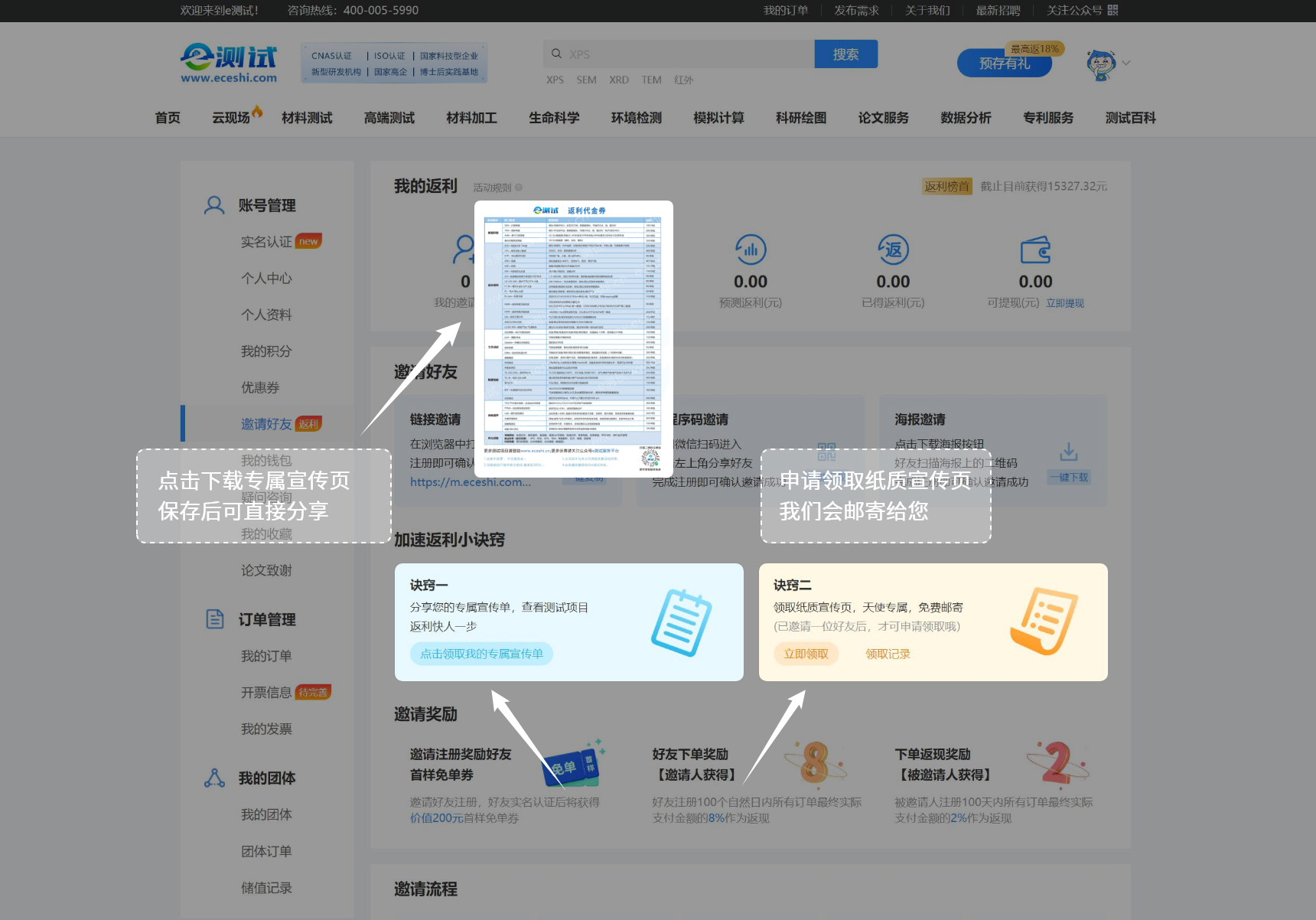Click the 活动规则 help question icon
This screenshot has width=1316, height=920.
coord(519,188)
